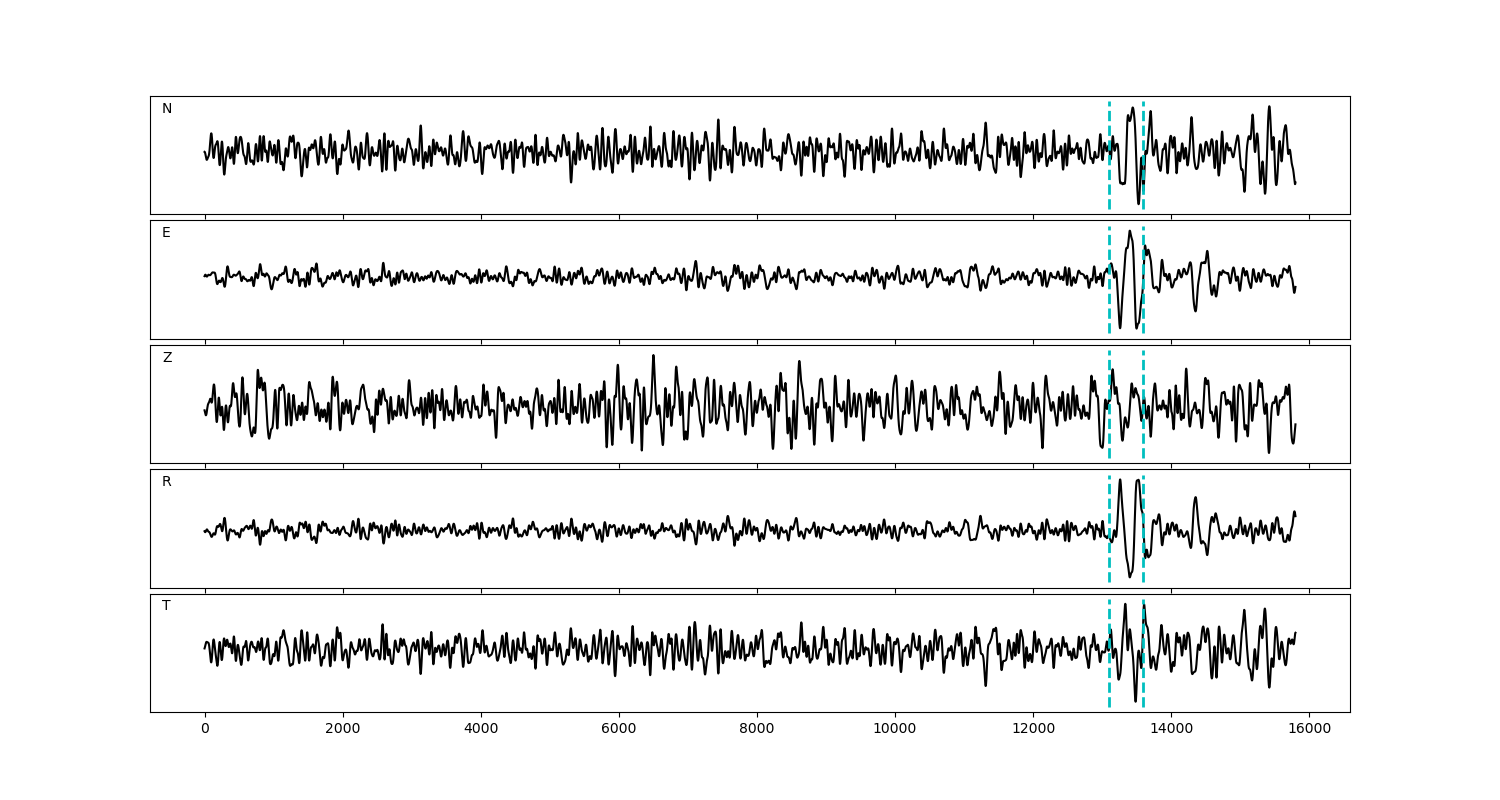1500x800 pixels.
Task: Select the 4000 x-axis tick label
Action: pyautogui.click(x=481, y=730)
